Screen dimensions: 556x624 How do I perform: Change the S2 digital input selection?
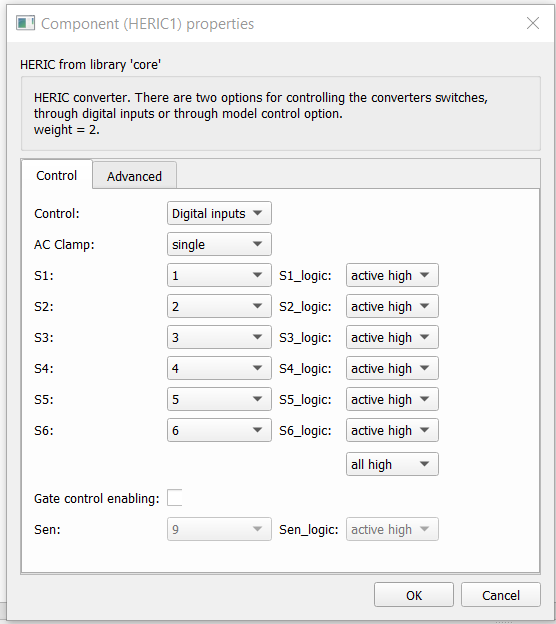click(219, 306)
